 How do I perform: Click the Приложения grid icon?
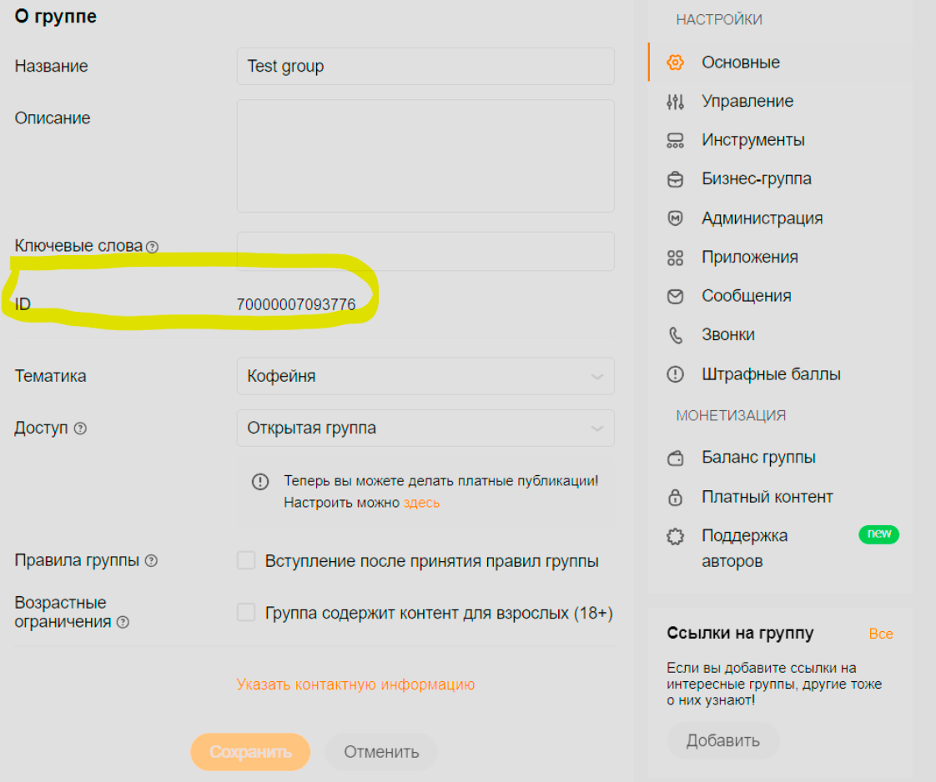point(675,257)
